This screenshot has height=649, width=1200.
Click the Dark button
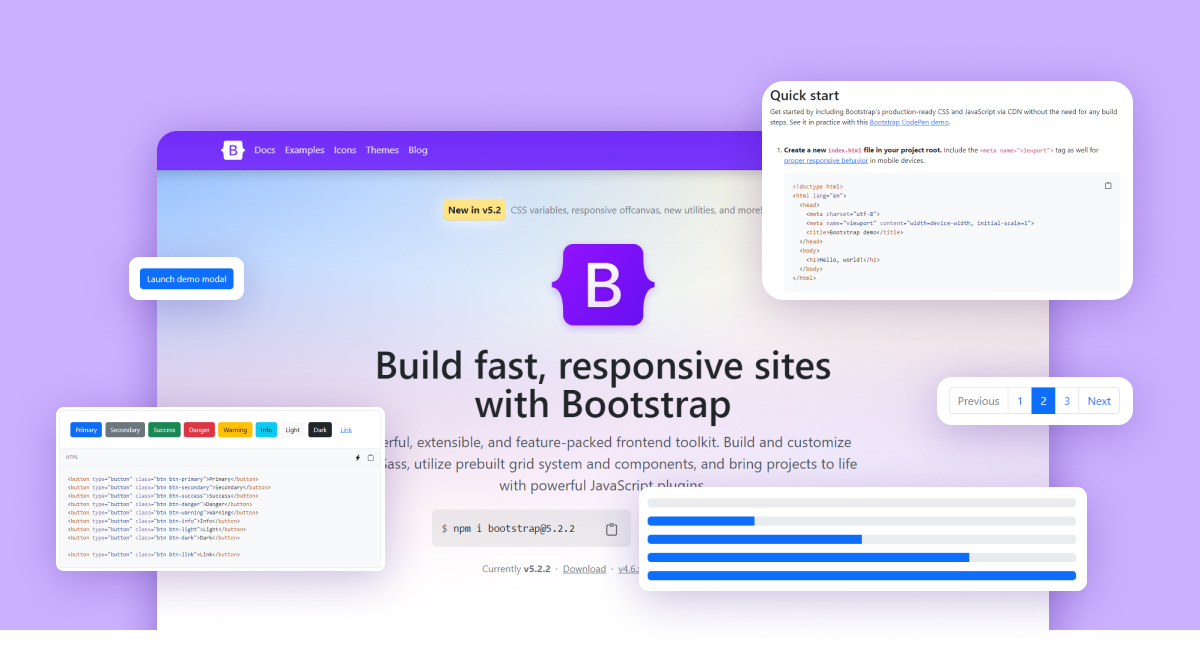pyautogui.click(x=320, y=429)
